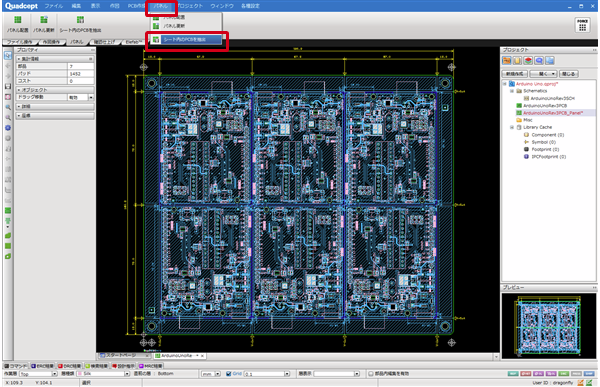Collapse the Schematics folder in the project tree
Image resolution: width=600 pixels, height=387 pixels.
[x=512, y=91]
